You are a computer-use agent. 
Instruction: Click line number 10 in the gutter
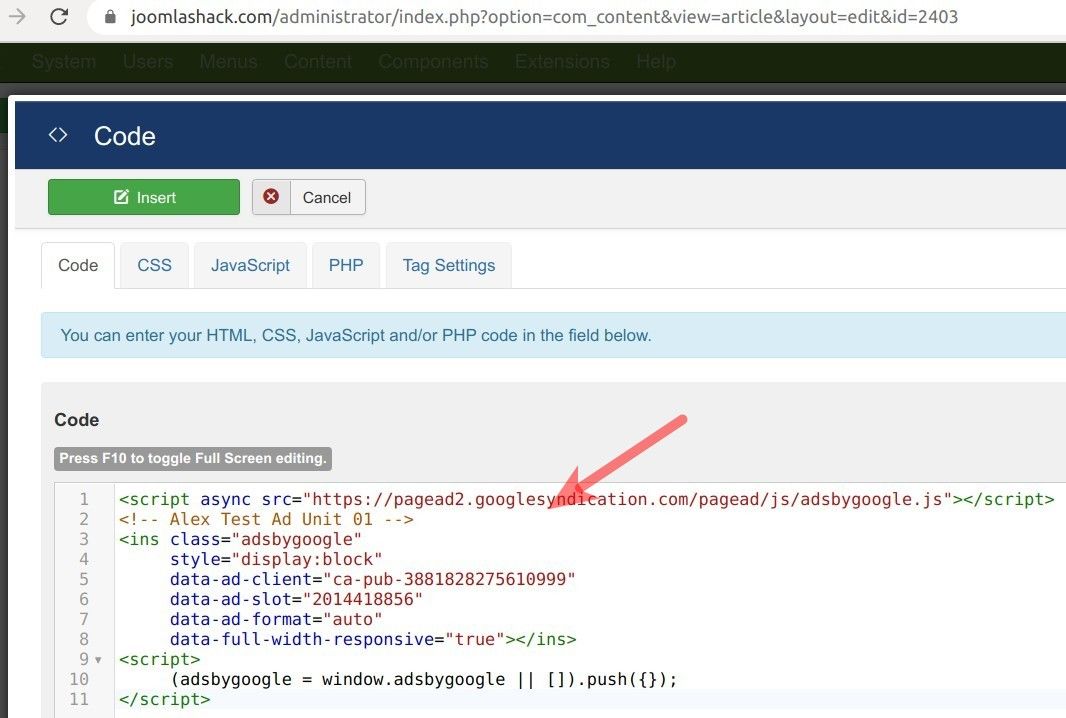click(x=79, y=679)
